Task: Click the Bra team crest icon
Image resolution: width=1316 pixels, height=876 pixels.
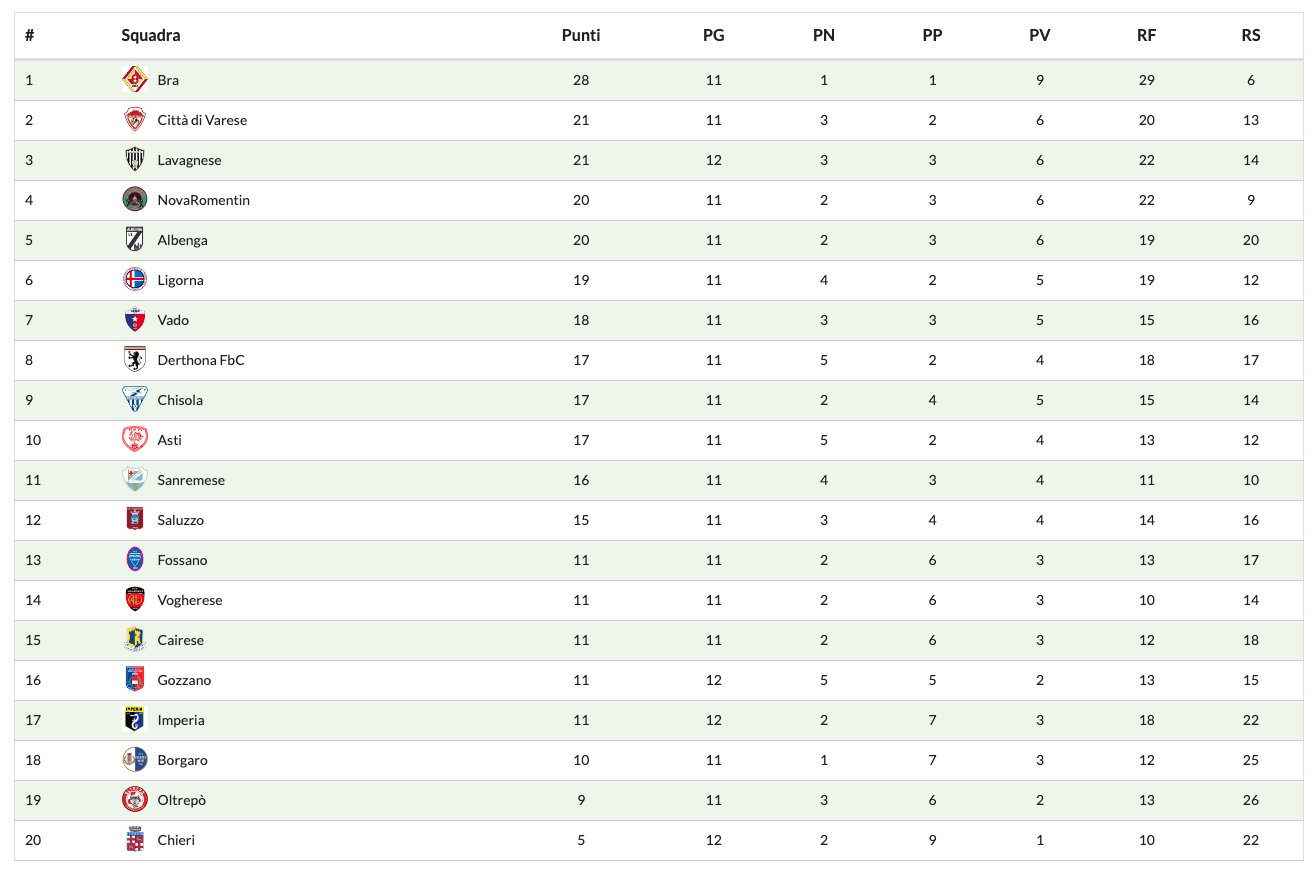Action: tap(134, 80)
